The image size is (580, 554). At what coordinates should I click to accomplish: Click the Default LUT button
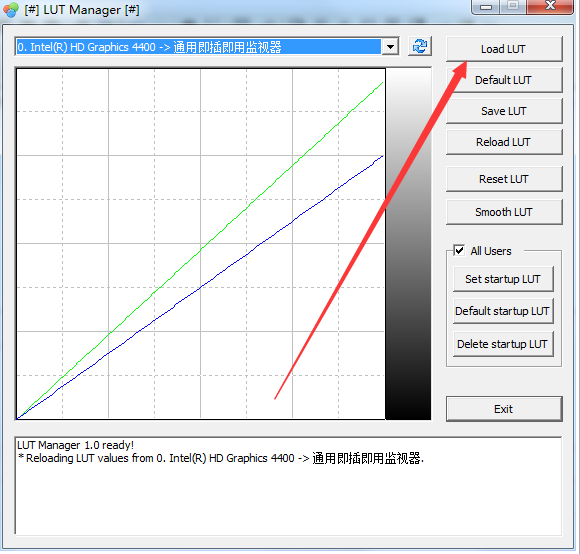504,80
